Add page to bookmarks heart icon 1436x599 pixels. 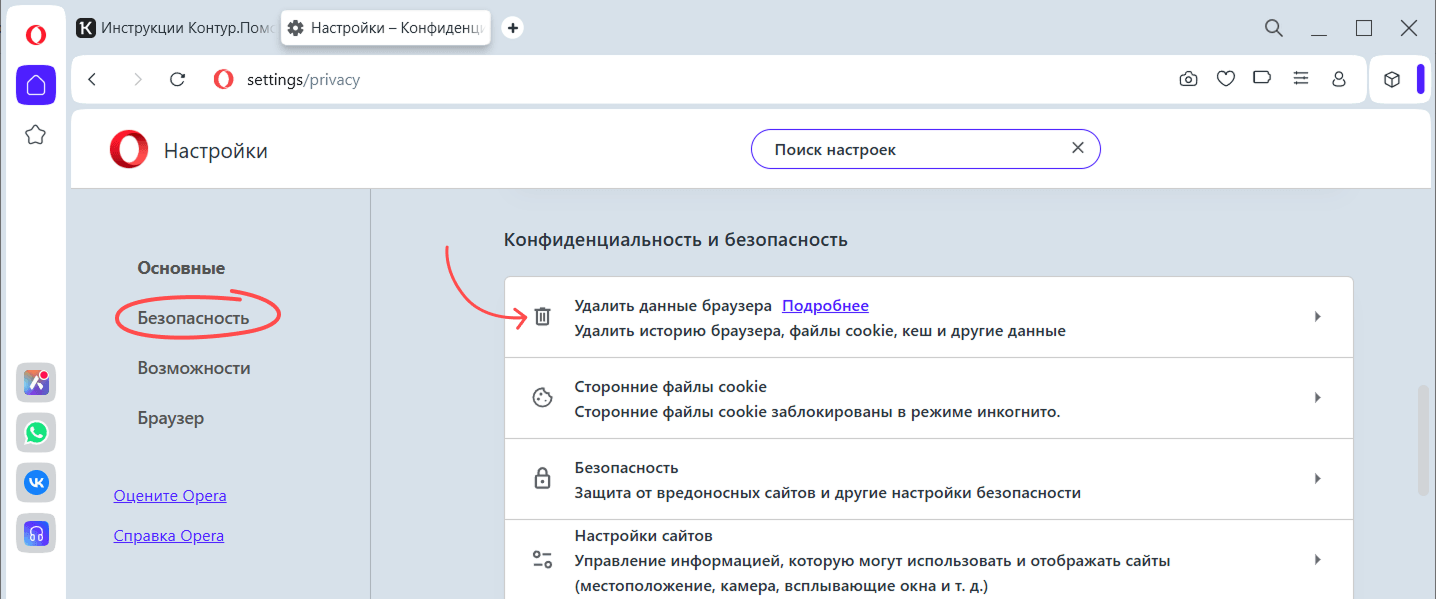(x=1226, y=79)
